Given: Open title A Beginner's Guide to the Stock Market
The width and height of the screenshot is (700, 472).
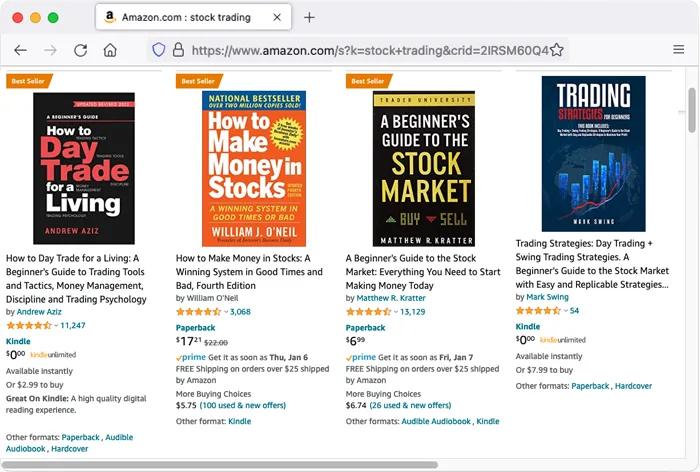Looking at the screenshot, I should point(423,272).
